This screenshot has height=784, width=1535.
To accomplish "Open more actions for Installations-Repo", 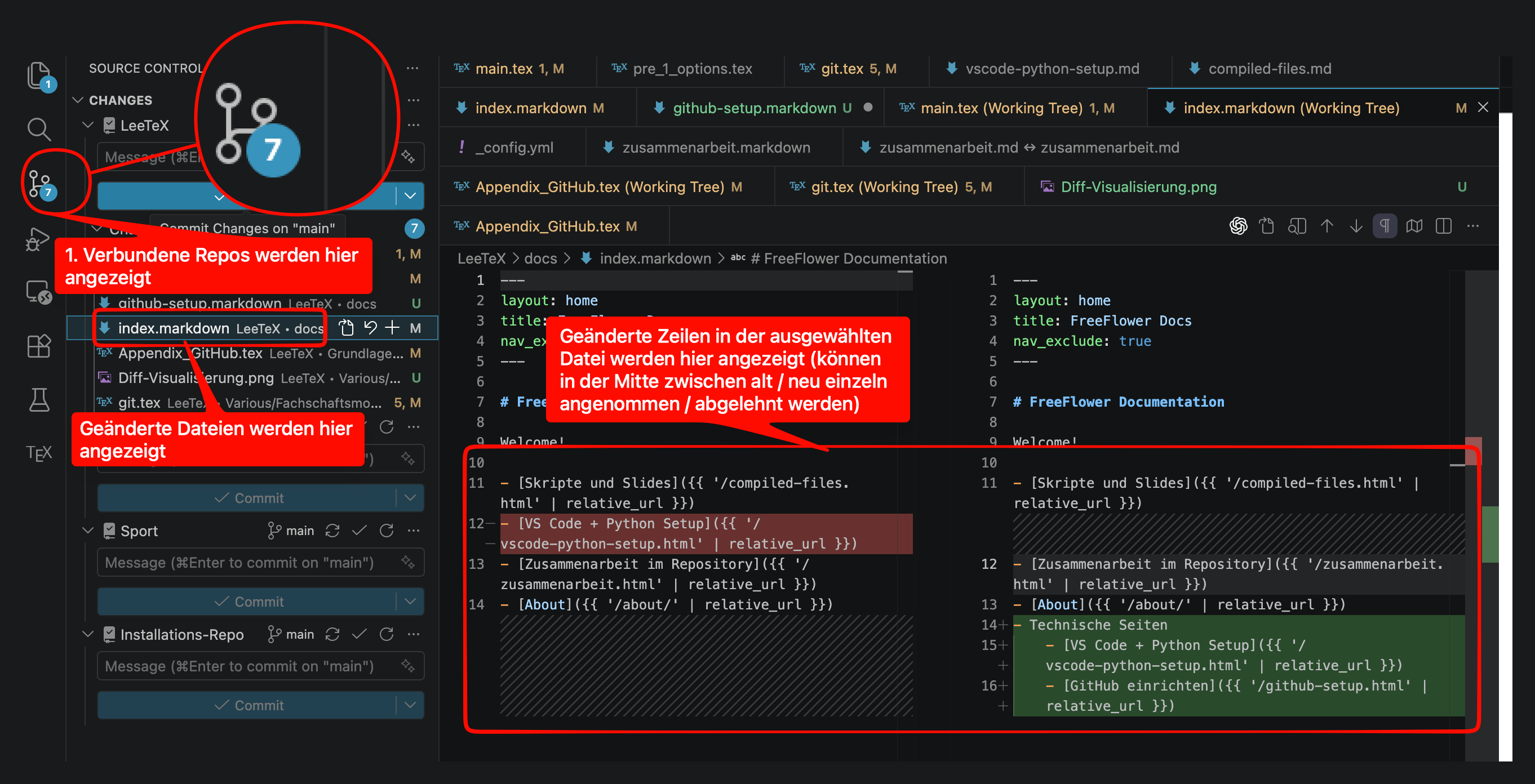I will pyautogui.click(x=413, y=634).
